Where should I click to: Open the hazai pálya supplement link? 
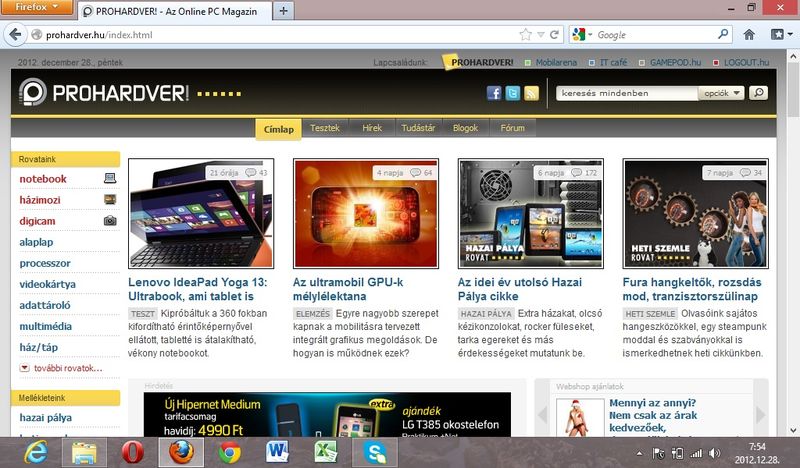click(45, 417)
